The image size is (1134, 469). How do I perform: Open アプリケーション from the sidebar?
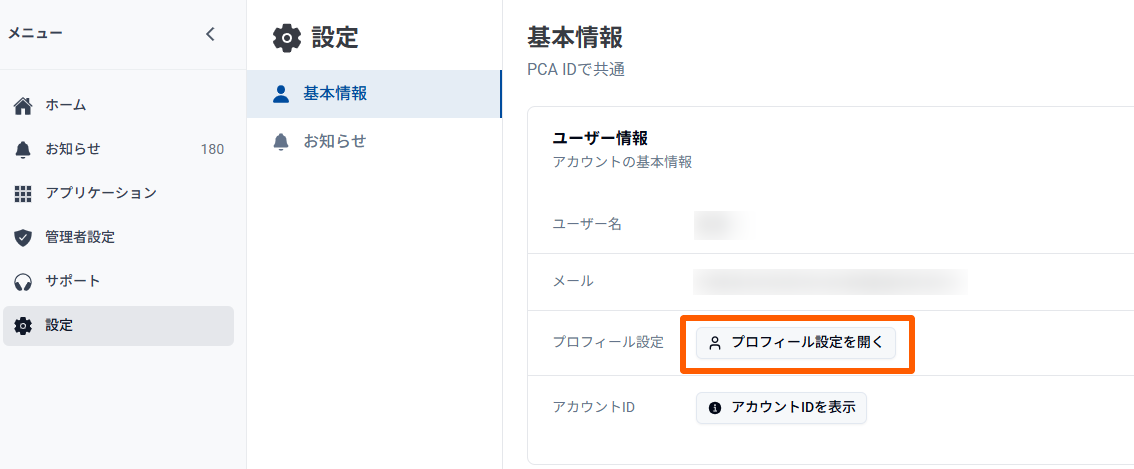(x=101, y=193)
